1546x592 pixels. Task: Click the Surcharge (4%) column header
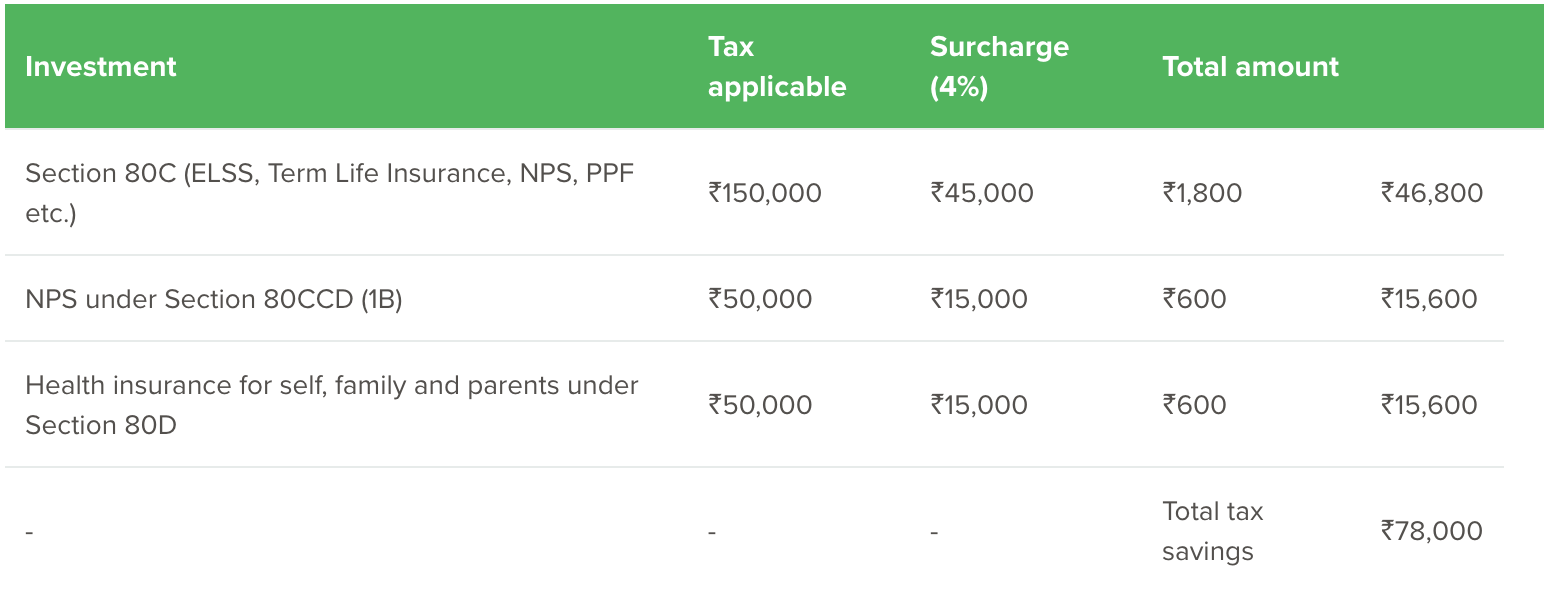pyautogui.click(x=998, y=67)
